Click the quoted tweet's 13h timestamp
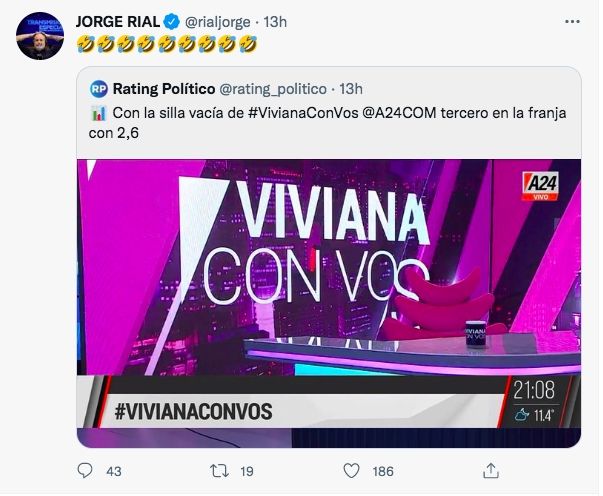This screenshot has height=496, width=603. pyautogui.click(x=351, y=89)
